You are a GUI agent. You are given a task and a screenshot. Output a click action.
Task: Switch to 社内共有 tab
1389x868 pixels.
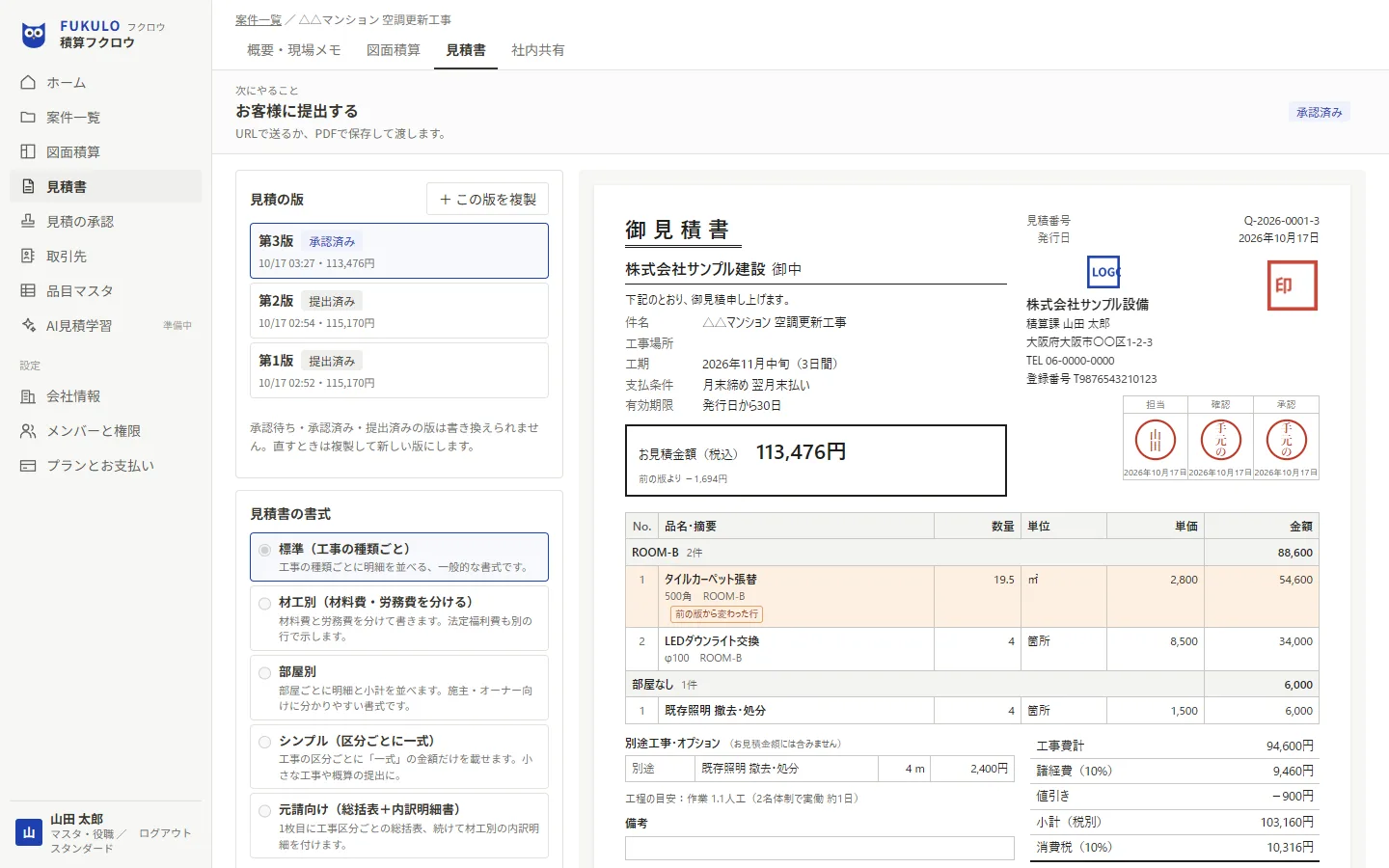point(538,50)
